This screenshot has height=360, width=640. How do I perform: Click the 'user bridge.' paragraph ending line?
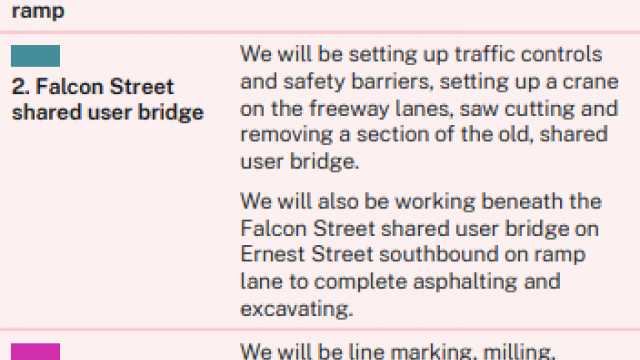coord(300,162)
